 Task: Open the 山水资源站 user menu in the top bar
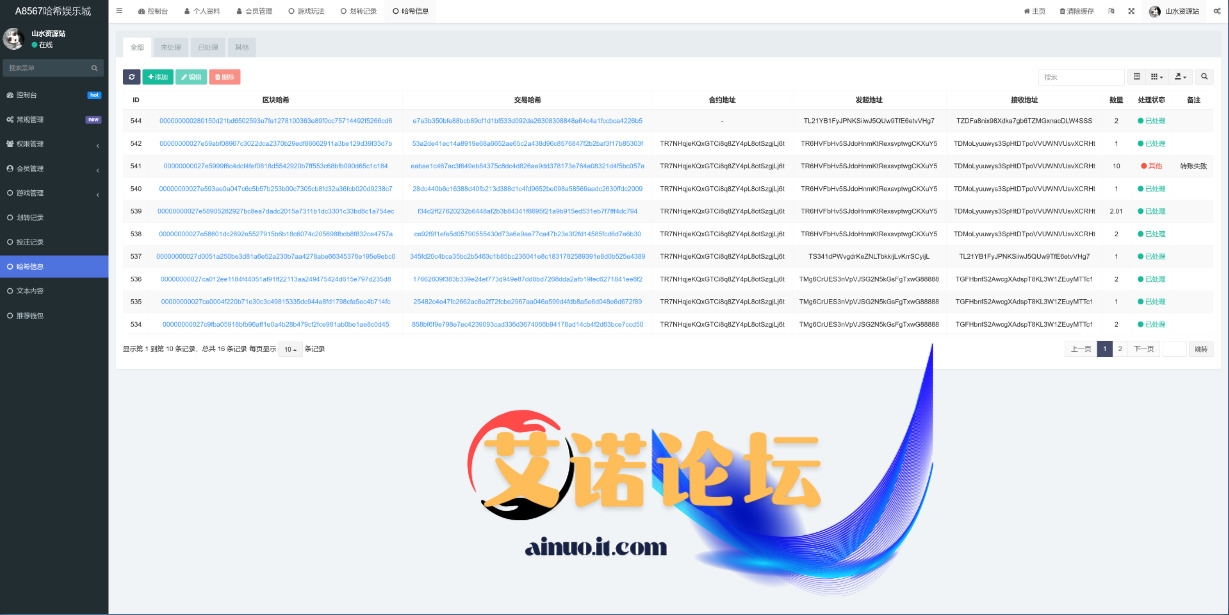click(x=1173, y=11)
